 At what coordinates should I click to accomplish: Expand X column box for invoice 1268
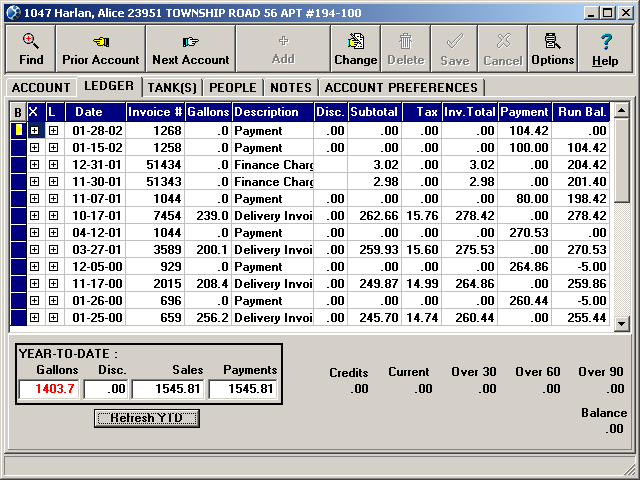coord(34,130)
